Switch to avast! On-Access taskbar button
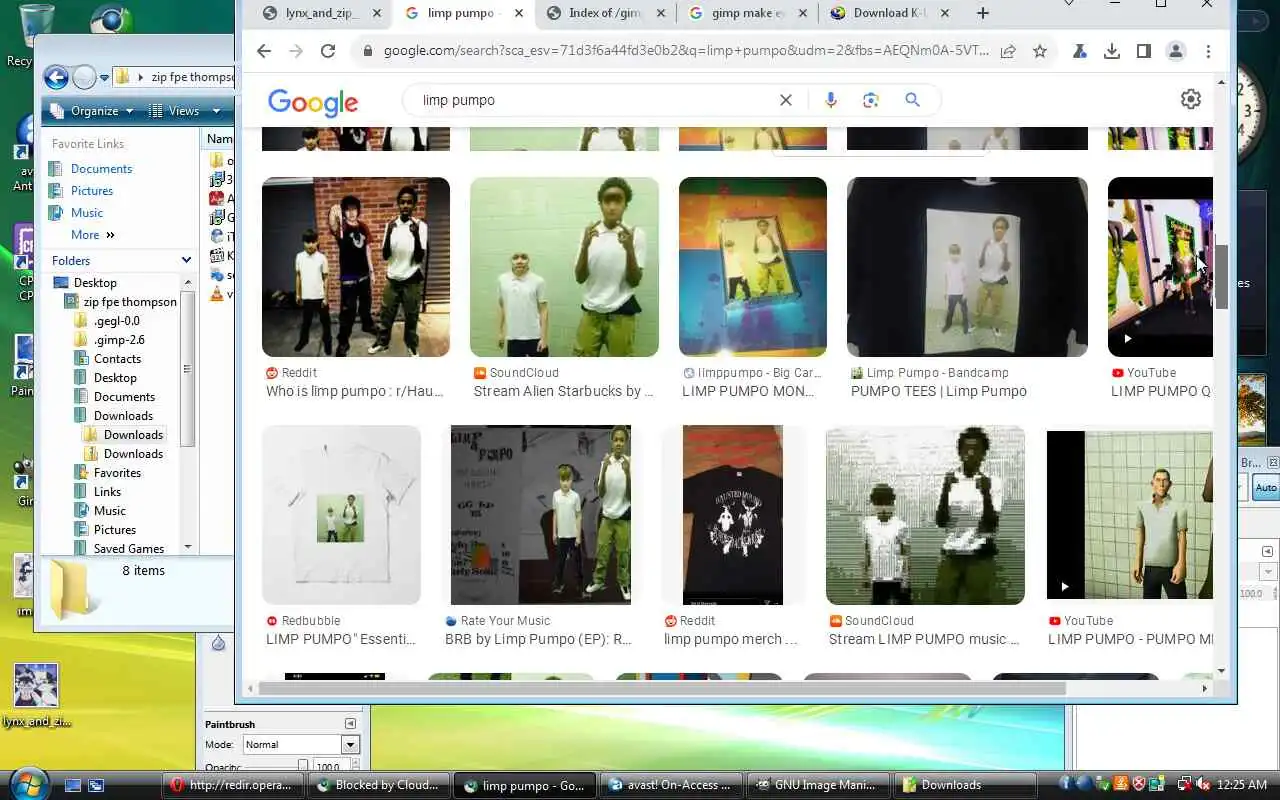 click(x=671, y=785)
